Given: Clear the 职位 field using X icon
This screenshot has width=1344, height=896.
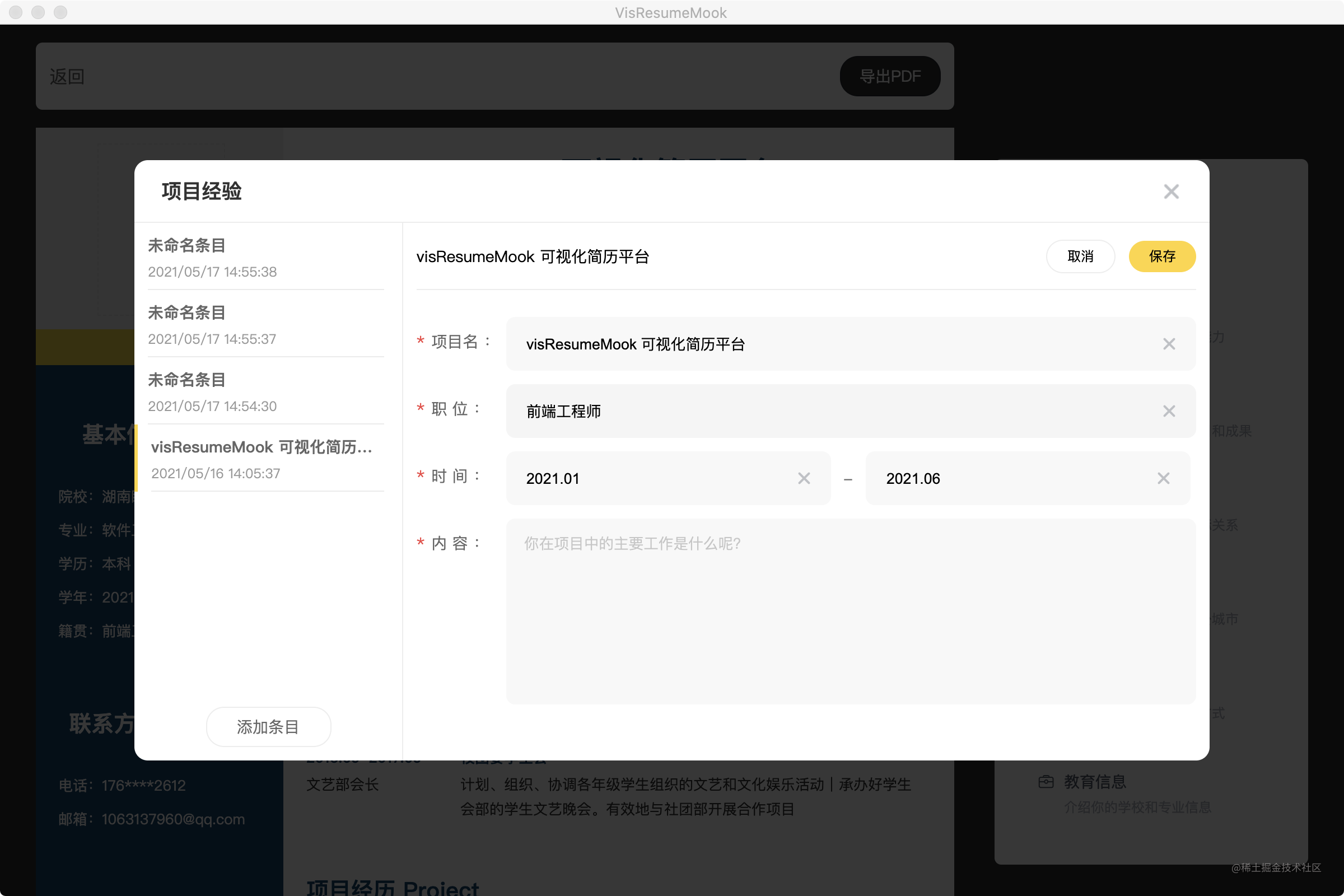Looking at the screenshot, I should pyautogui.click(x=1169, y=412).
